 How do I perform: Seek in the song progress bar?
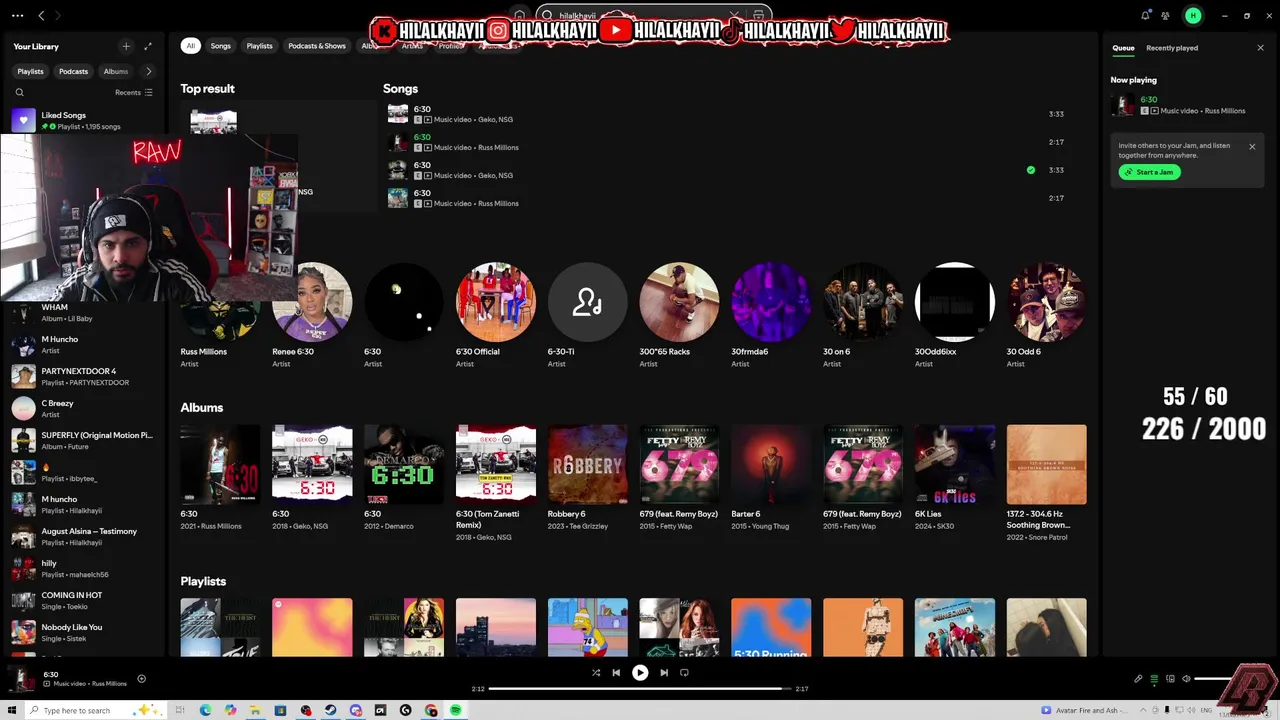639,689
